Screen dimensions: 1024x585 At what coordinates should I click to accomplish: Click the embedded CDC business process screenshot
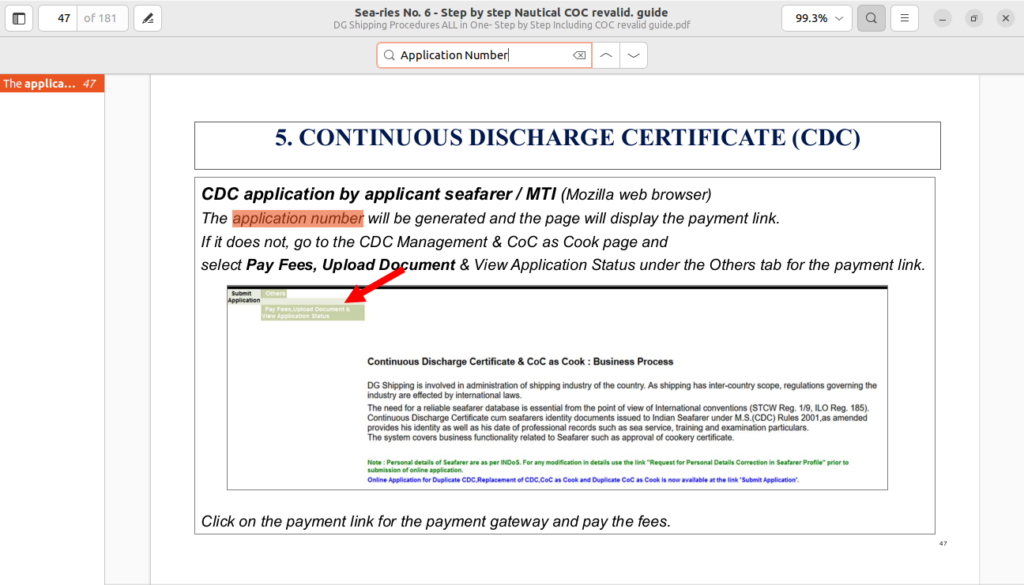coord(556,388)
